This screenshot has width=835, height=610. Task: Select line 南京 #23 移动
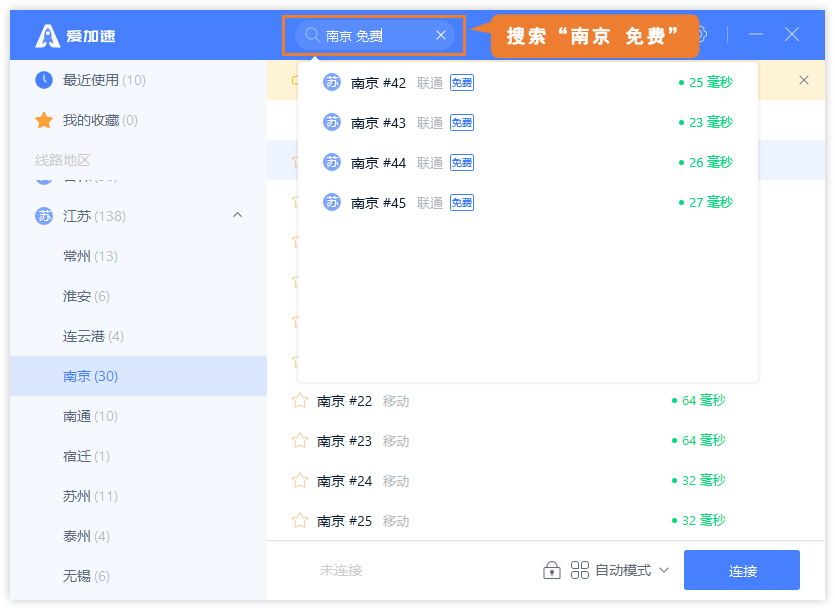pos(546,441)
